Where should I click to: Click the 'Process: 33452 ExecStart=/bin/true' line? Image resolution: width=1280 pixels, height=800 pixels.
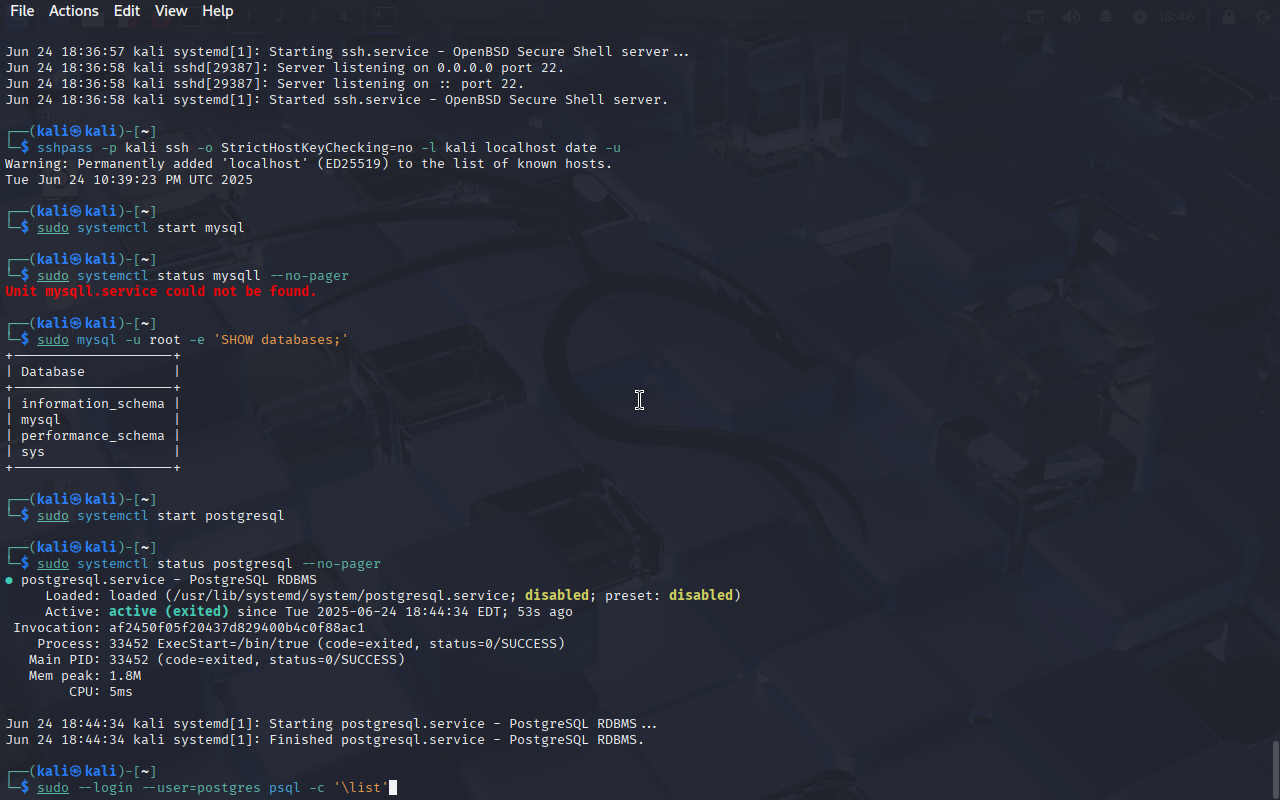[x=301, y=643]
